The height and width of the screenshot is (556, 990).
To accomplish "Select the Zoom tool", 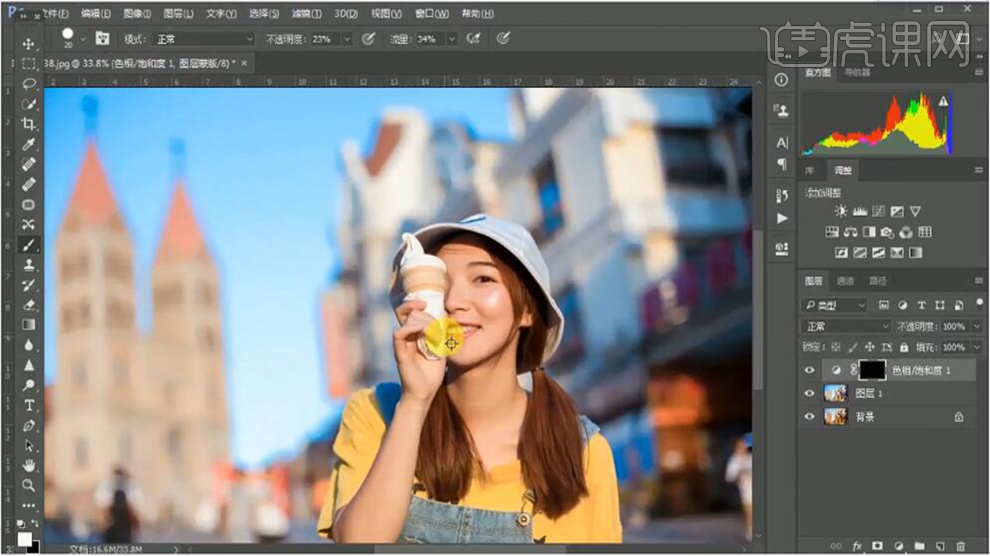I will (x=28, y=485).
